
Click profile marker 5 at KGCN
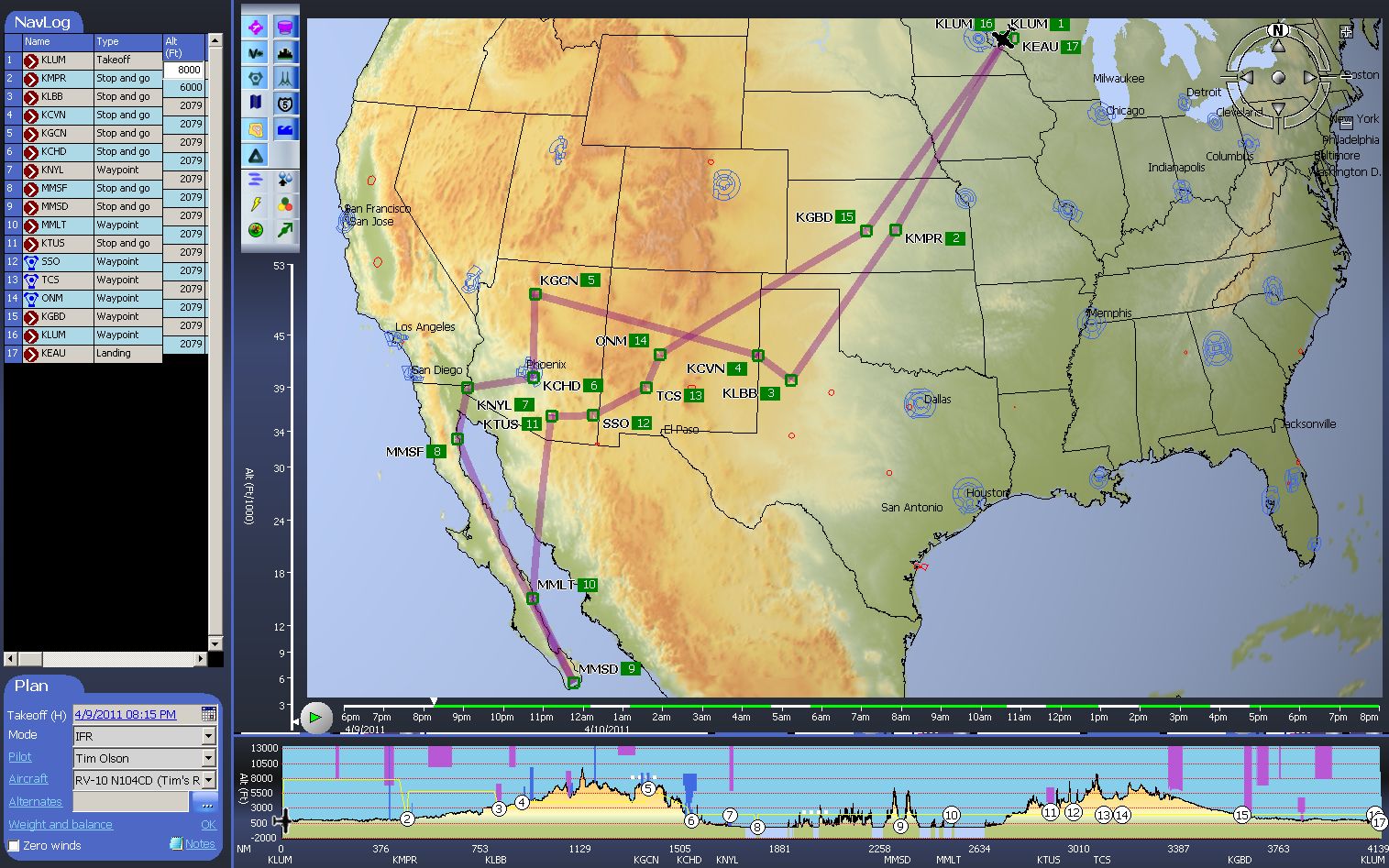[x=647, y=788]
